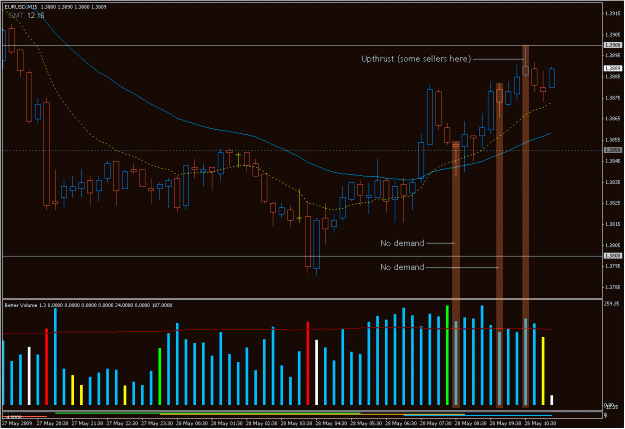Click the yellow doji candle near 28 May 03:00
The image size is (625, 429).
[x=299, y=205]
